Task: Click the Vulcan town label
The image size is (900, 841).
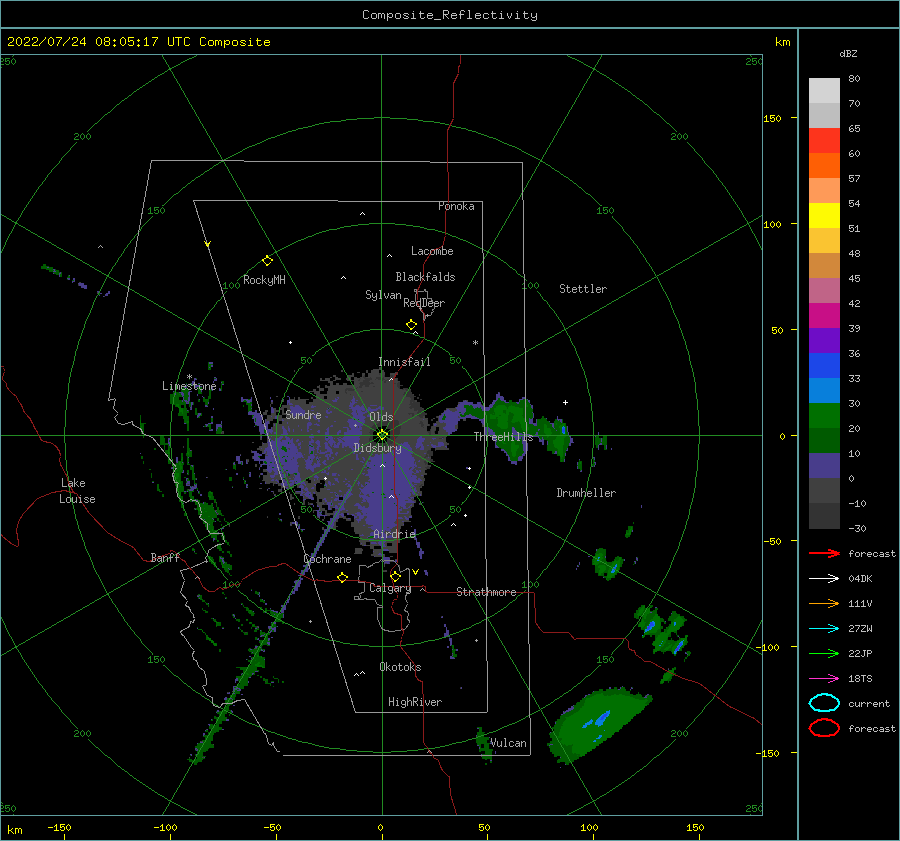Action: pos(508,743)
